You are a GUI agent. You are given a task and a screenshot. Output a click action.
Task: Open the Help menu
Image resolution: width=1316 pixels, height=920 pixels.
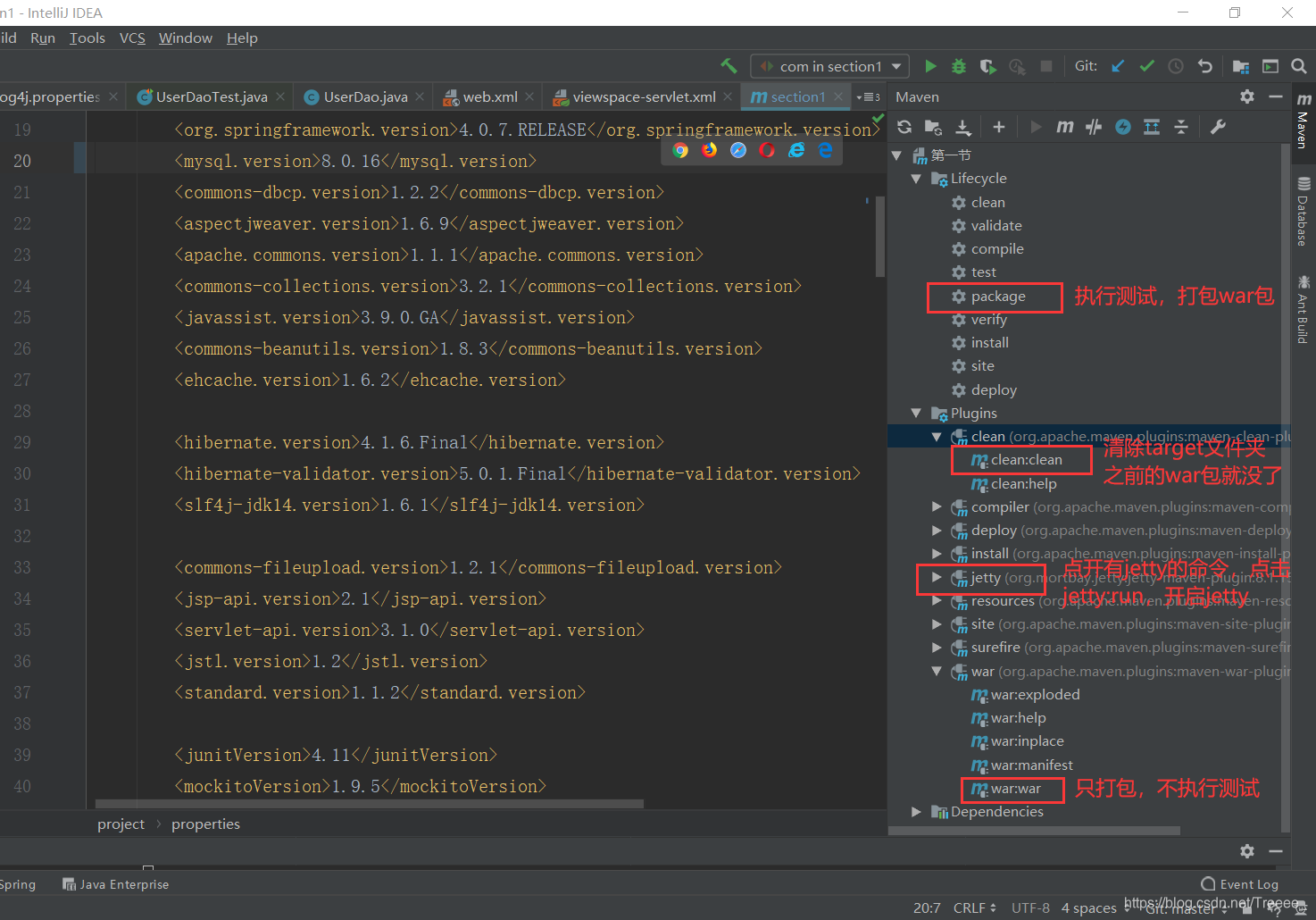pos(242,38)
